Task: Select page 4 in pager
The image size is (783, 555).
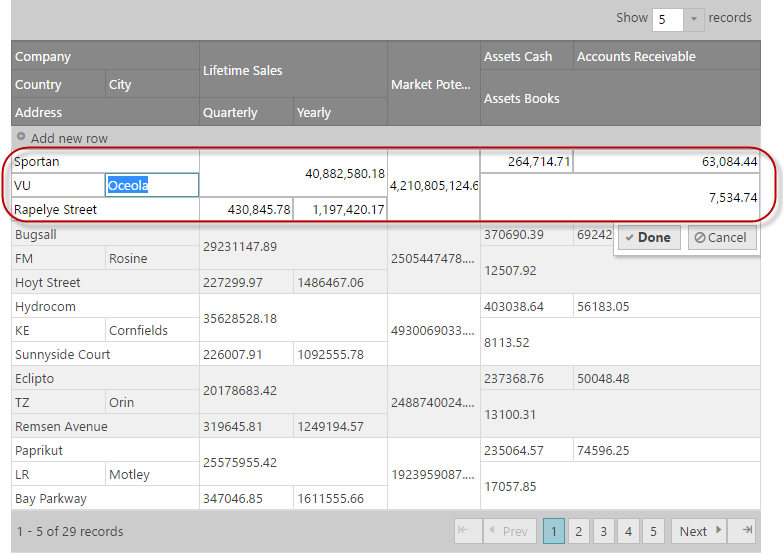Action: tap(628, 531)
